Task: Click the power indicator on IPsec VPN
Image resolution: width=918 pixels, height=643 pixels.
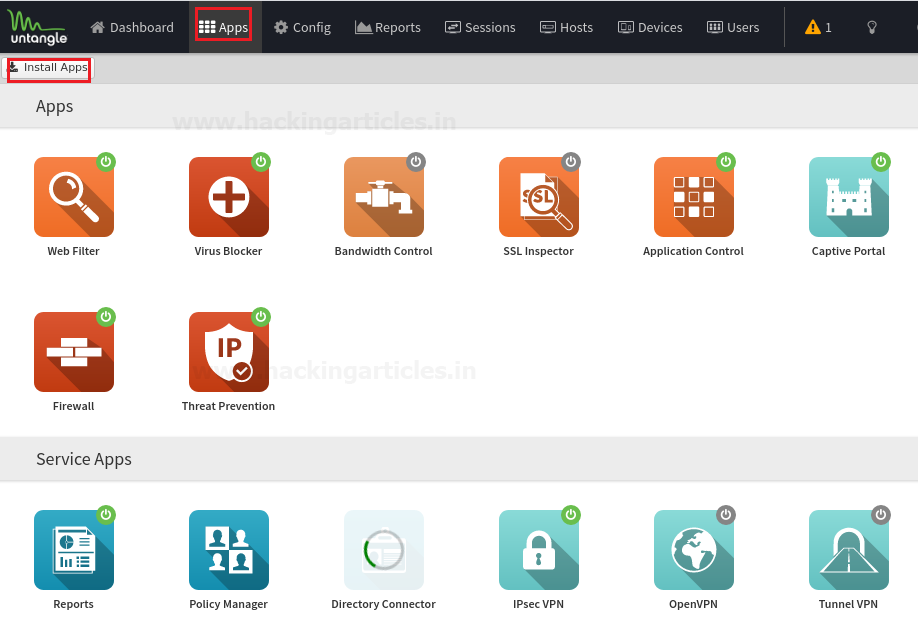Action: coord(571,515)
